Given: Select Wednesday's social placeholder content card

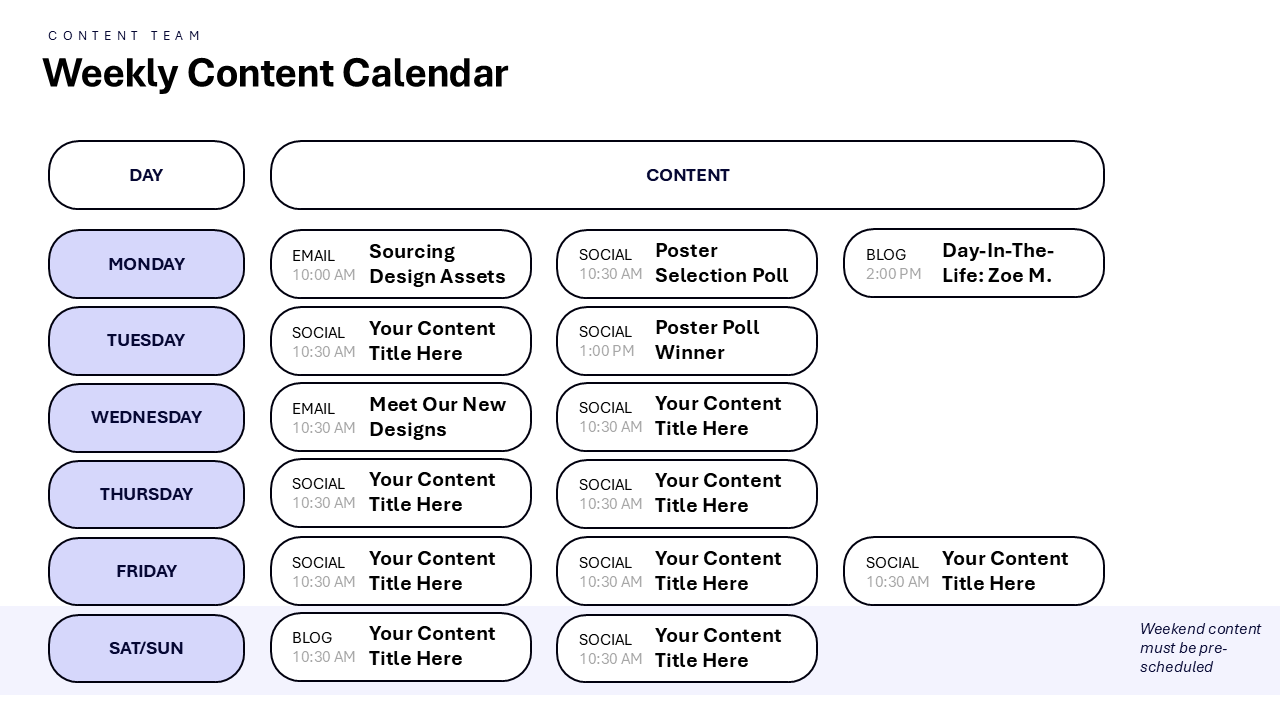Looking at the screenshot, I should pyautogui.click(x=686, y=417).
